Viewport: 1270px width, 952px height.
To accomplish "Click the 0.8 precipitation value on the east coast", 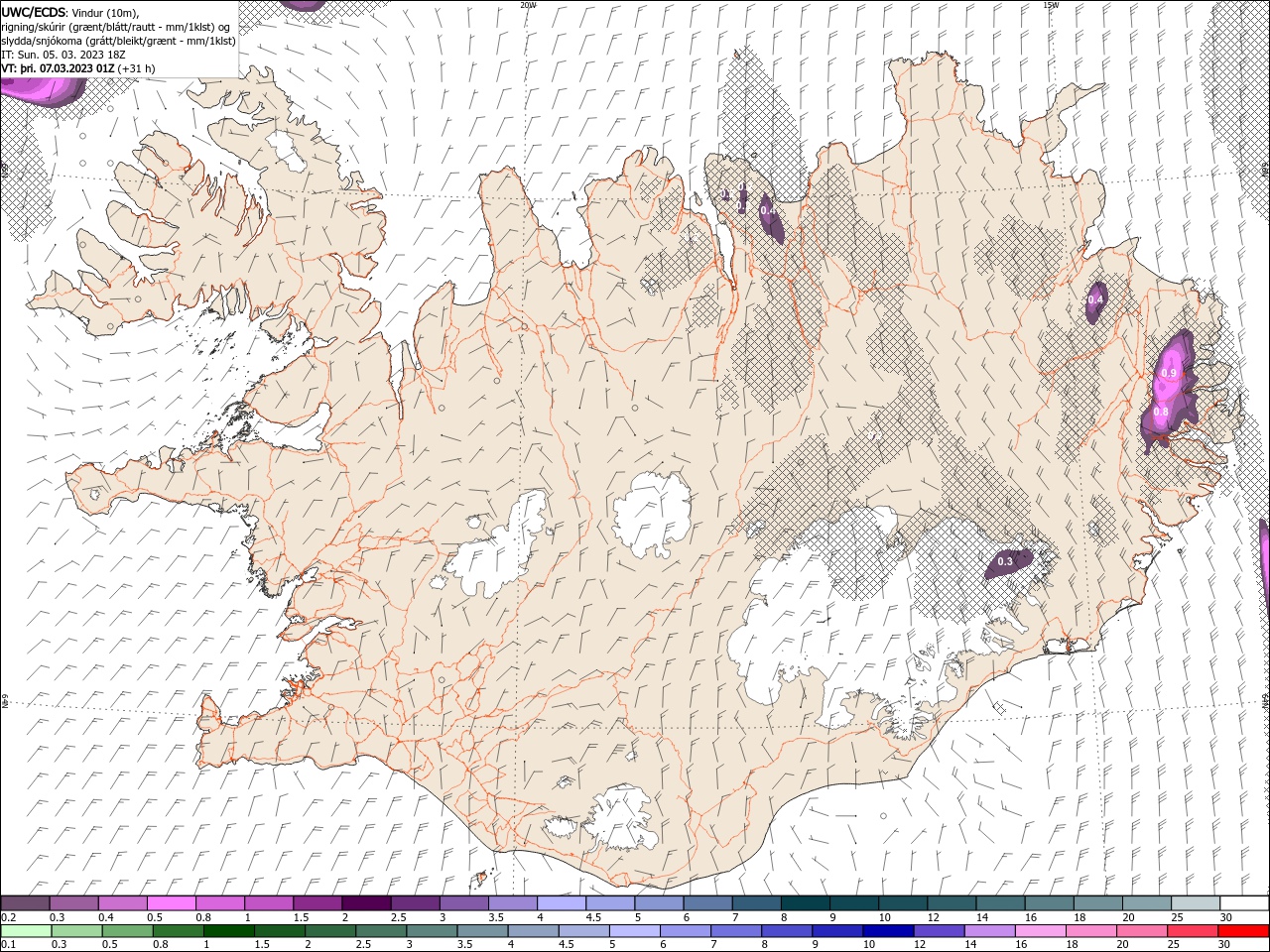I will (1162, 412).
